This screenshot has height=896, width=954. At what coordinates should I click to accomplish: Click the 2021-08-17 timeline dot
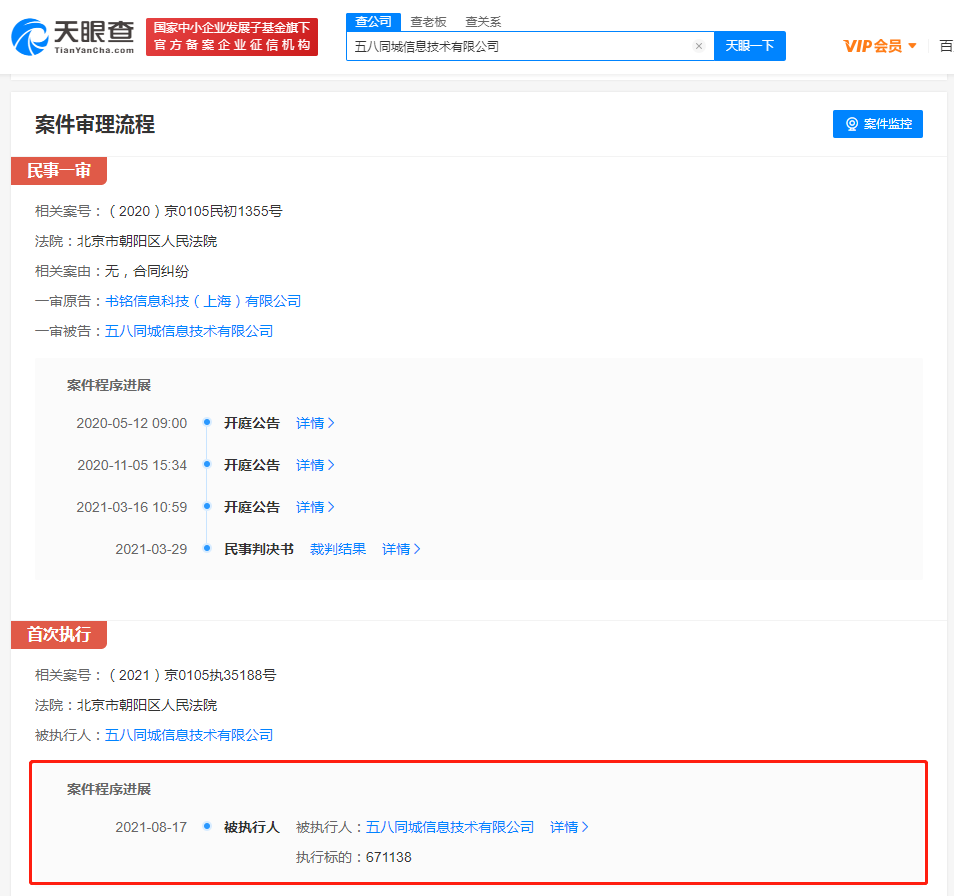tap(207, 826)
